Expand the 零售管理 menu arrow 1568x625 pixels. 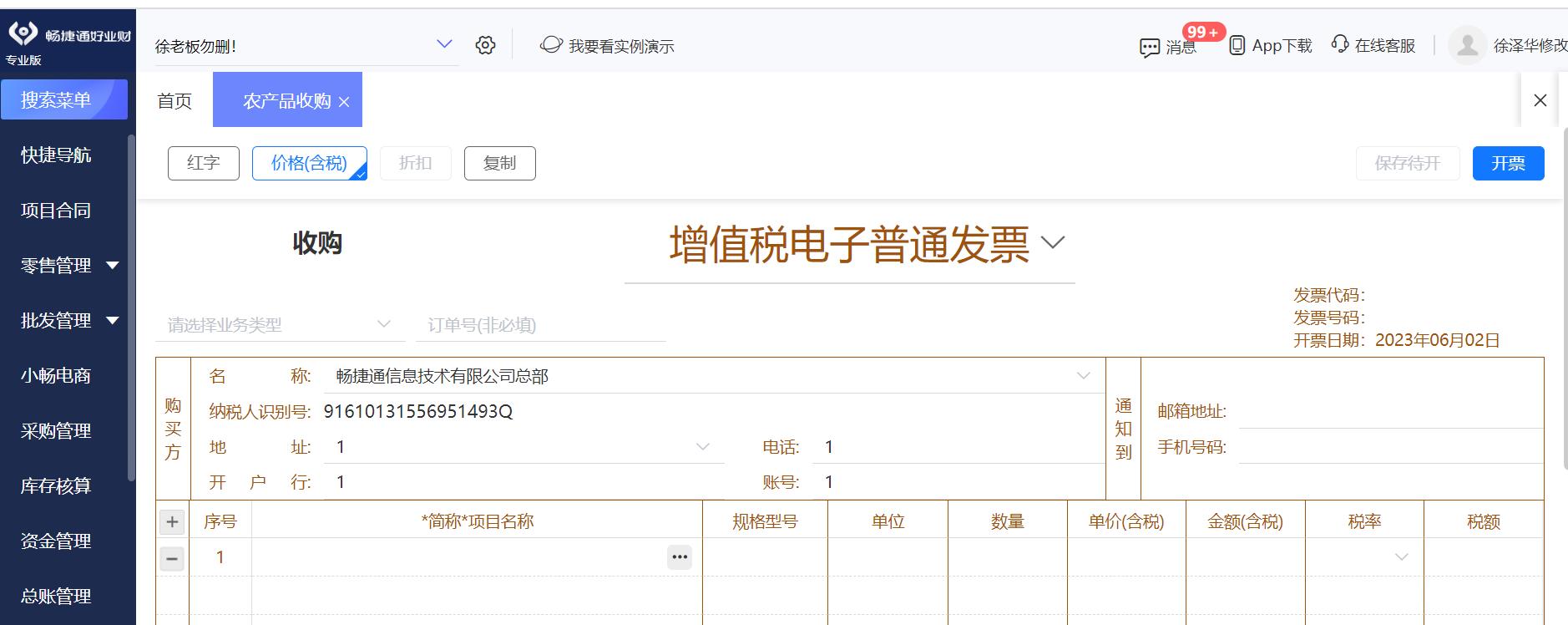(x=113, y=266)
